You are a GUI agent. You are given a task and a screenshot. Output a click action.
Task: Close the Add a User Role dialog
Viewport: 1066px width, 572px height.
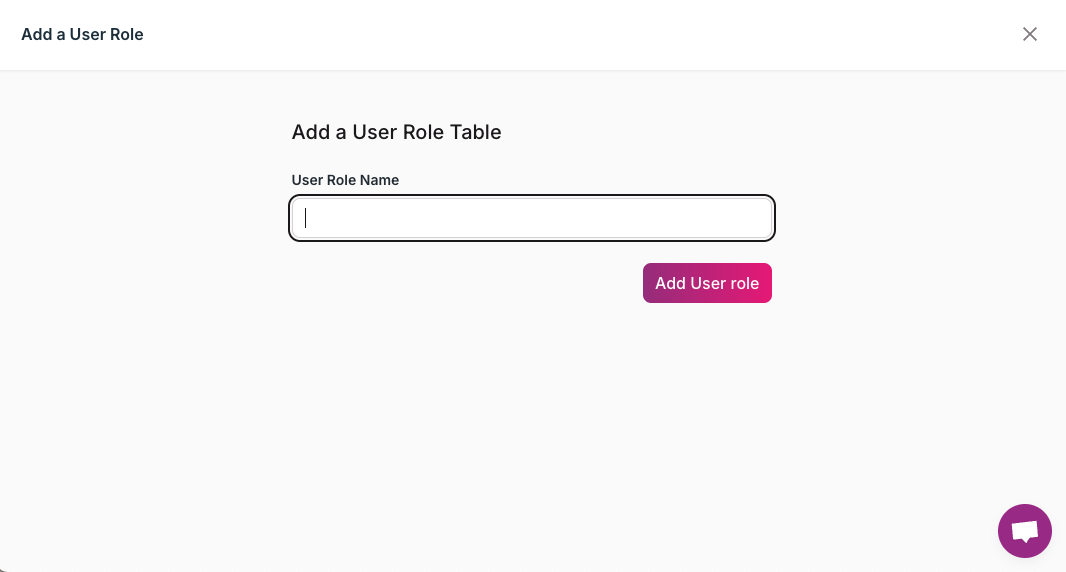(x=1030, y=34)
